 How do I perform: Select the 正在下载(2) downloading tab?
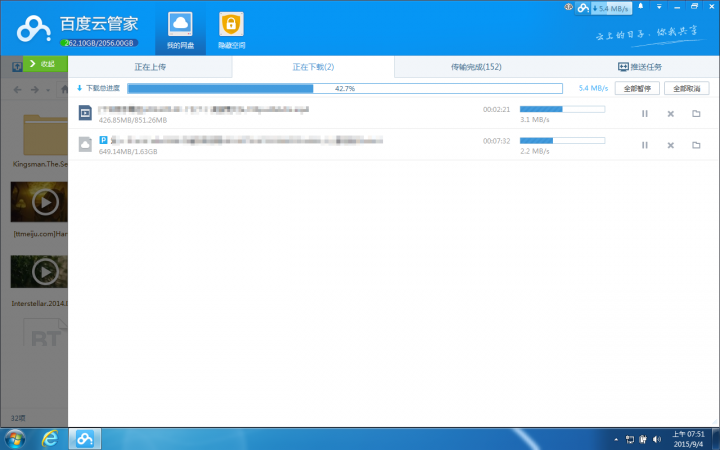pyautogui.click(x=313, y=67)
